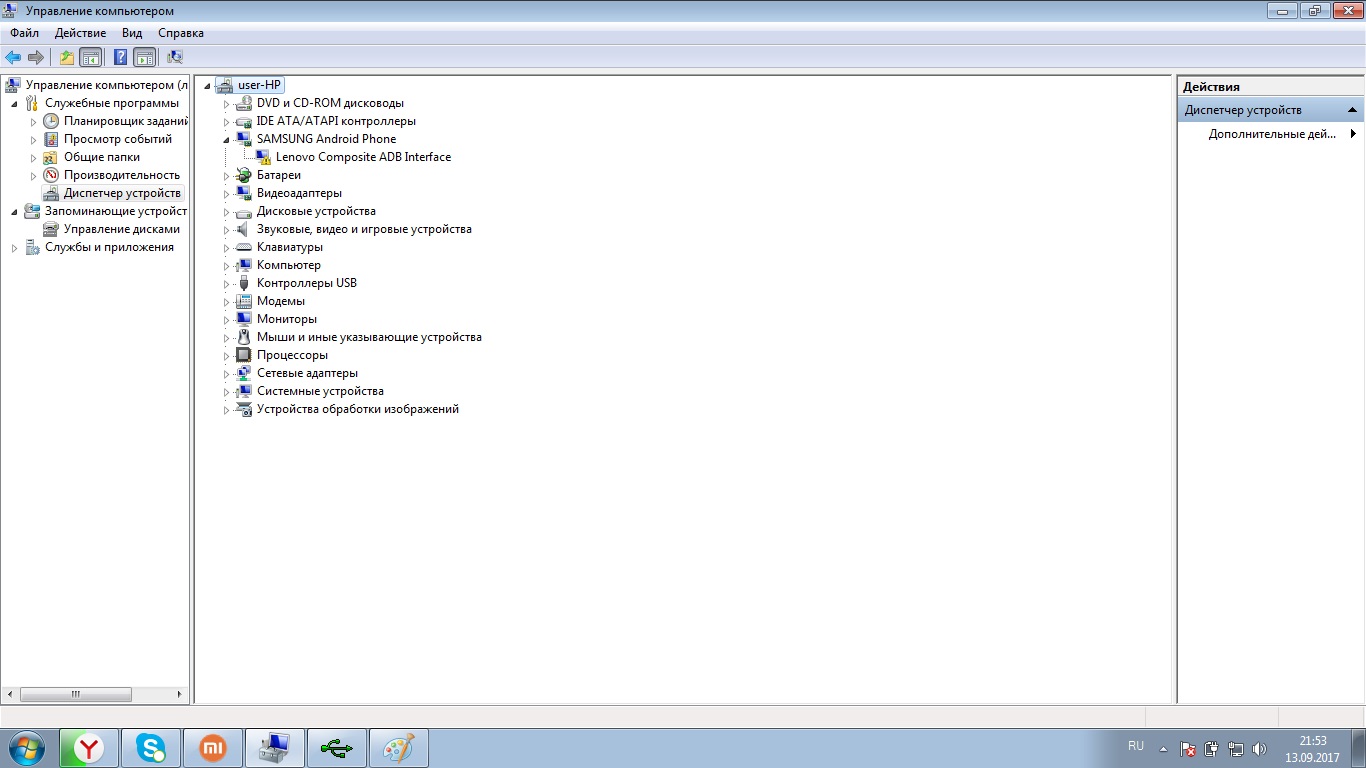Open Action Center flag in system tray
The image size is (1366, 768).
point(1189,748)
